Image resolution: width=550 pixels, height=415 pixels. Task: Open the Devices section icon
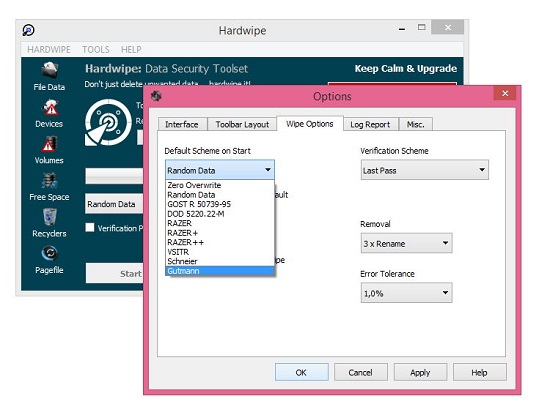pos(50,107)
